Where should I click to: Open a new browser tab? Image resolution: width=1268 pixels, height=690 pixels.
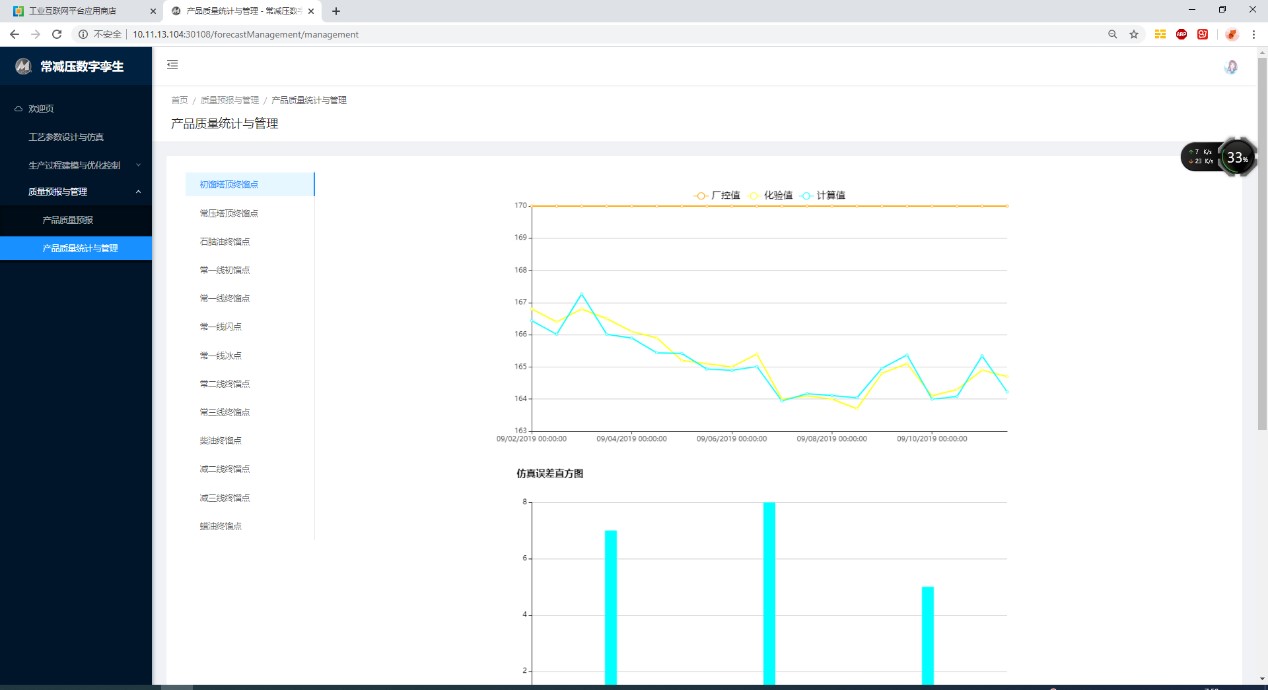point(336,11)
